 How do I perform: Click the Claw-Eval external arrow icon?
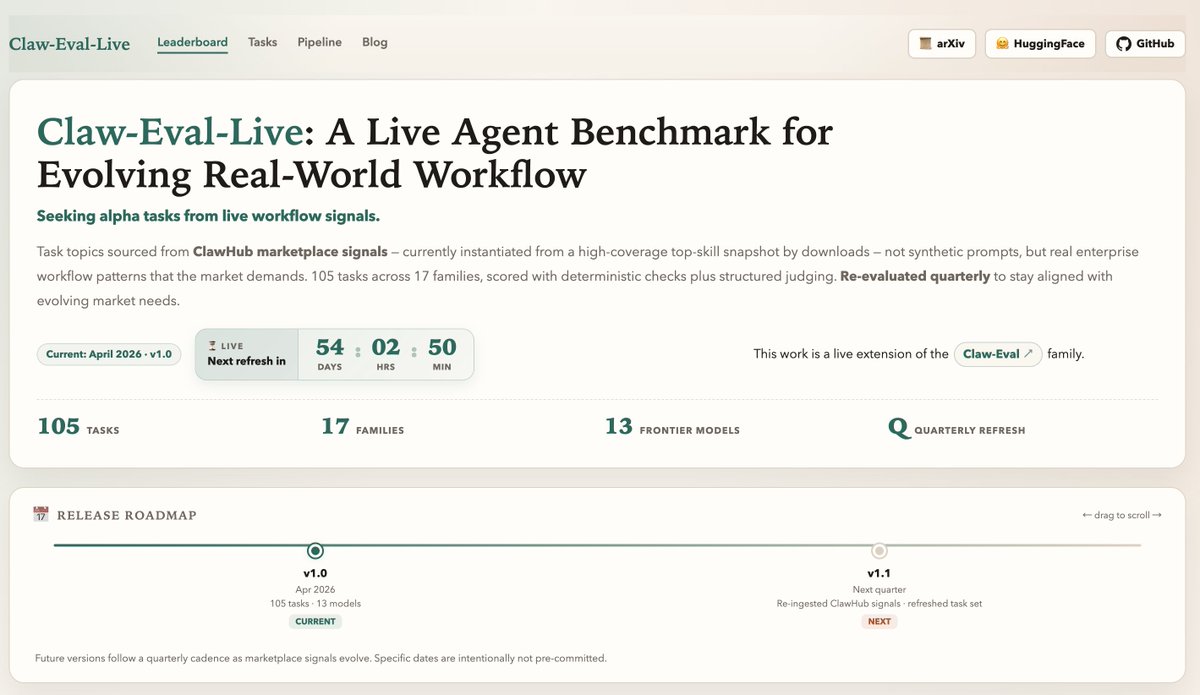(1028, 354)
